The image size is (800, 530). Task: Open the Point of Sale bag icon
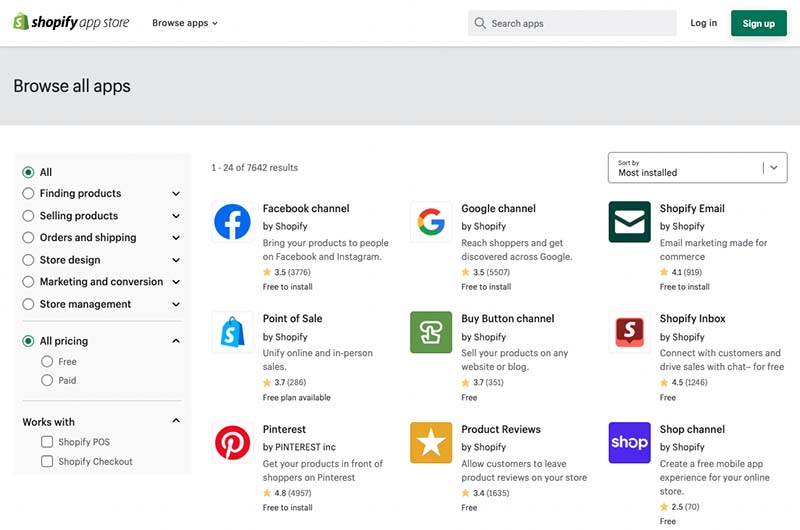(232, 332)
